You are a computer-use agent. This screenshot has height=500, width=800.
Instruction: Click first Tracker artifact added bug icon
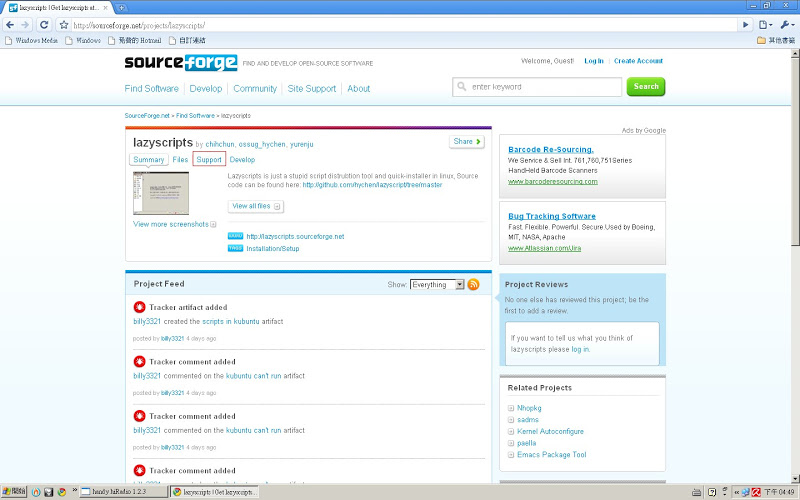tap(139, 307)
